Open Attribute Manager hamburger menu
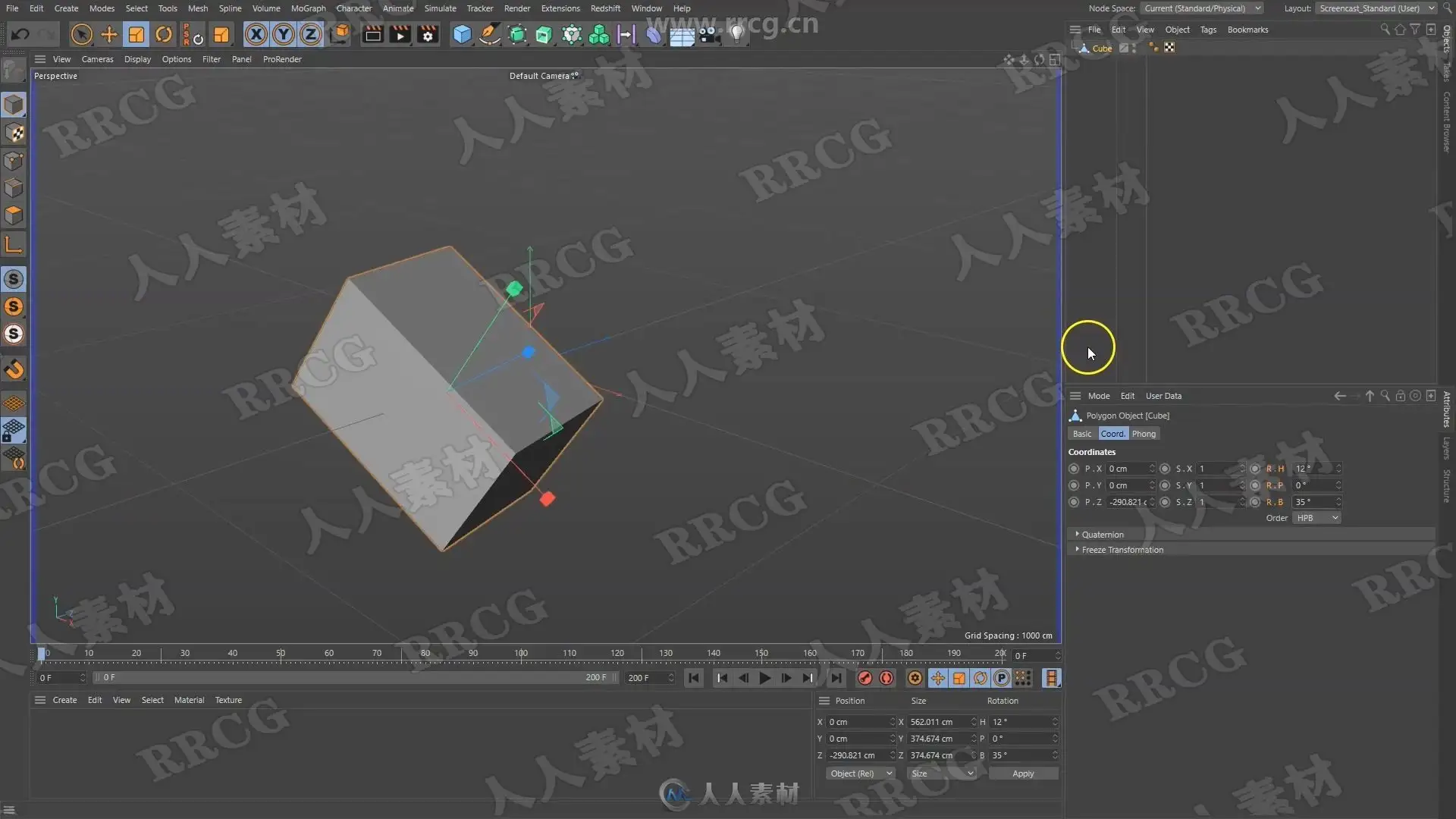The width and height of the screenshot is (1456, 819). (1075, 396)
